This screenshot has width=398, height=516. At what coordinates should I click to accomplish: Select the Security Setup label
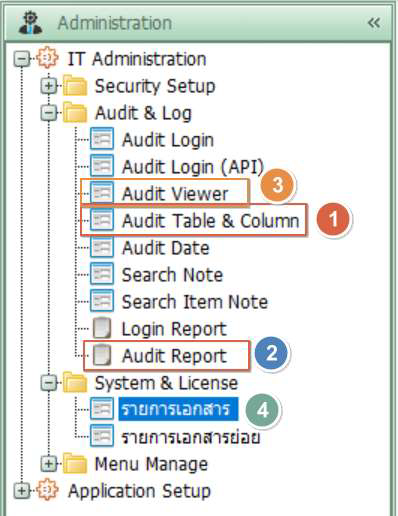point(155,86)
